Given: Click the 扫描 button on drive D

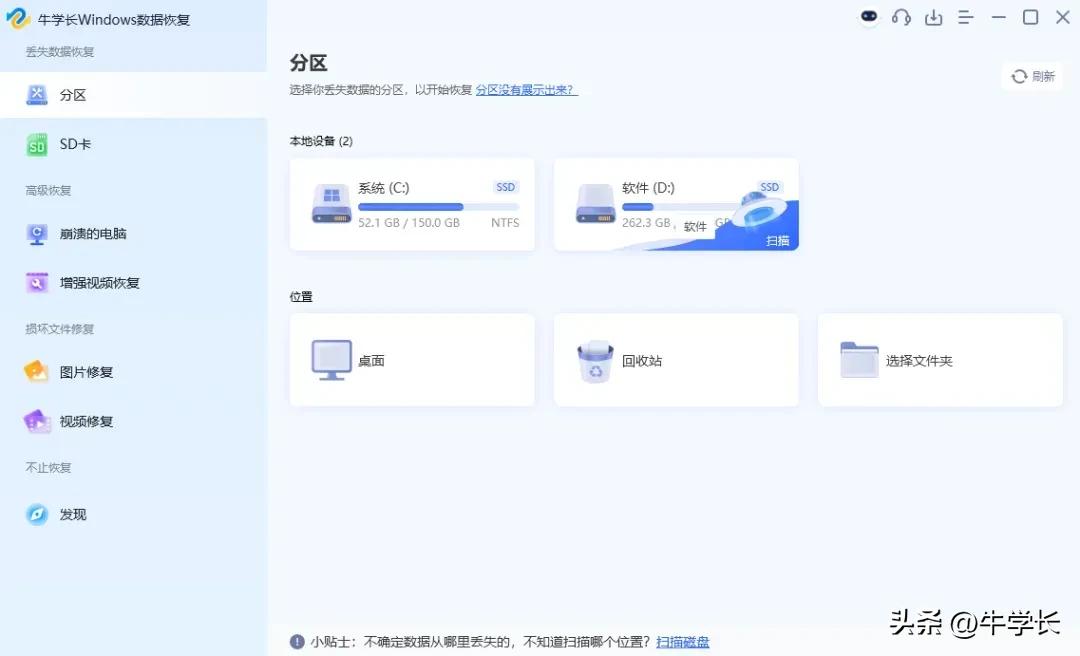Looking at the screenshot, I should pos(777,241).
